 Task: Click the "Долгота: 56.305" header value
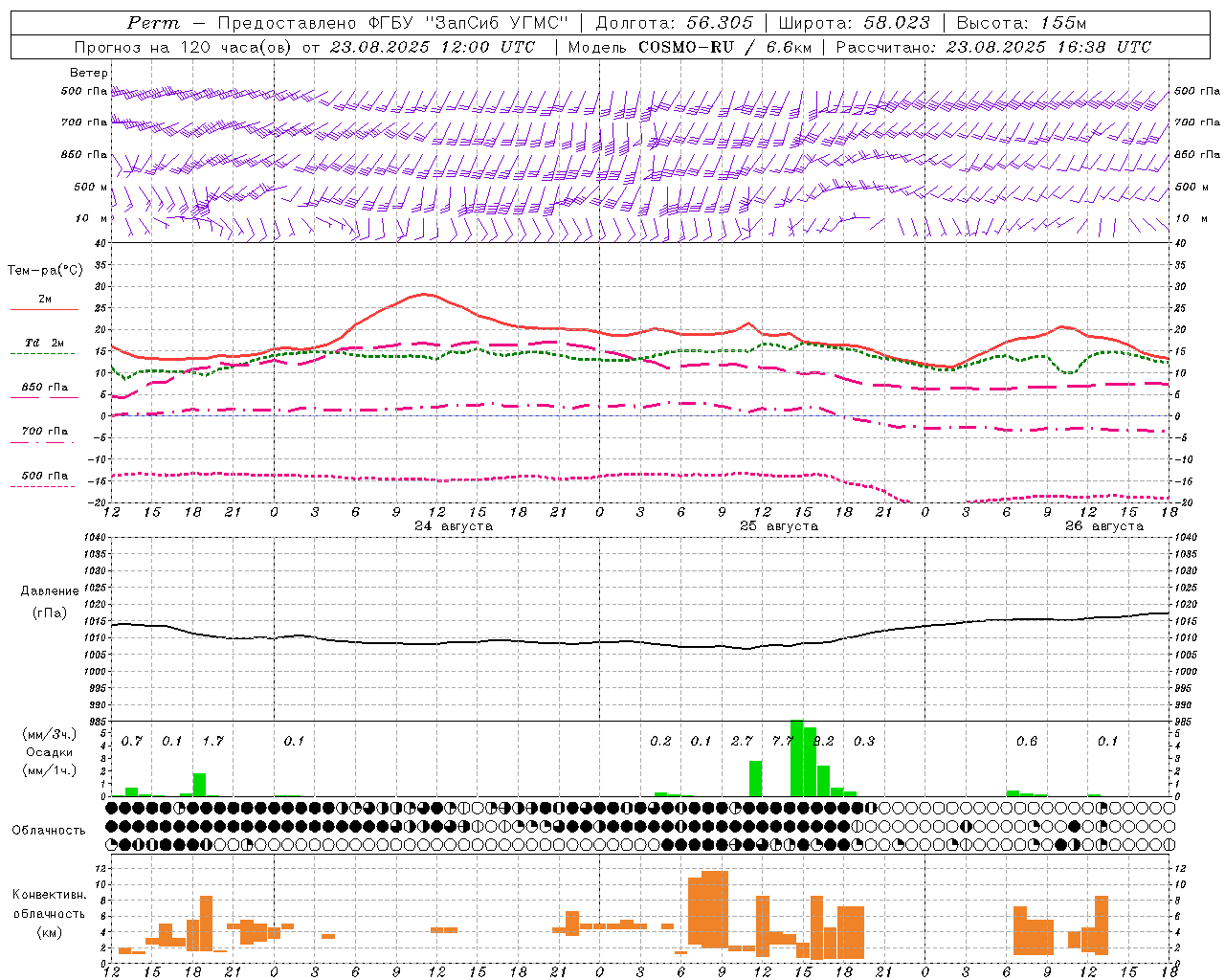pos(675,23)
